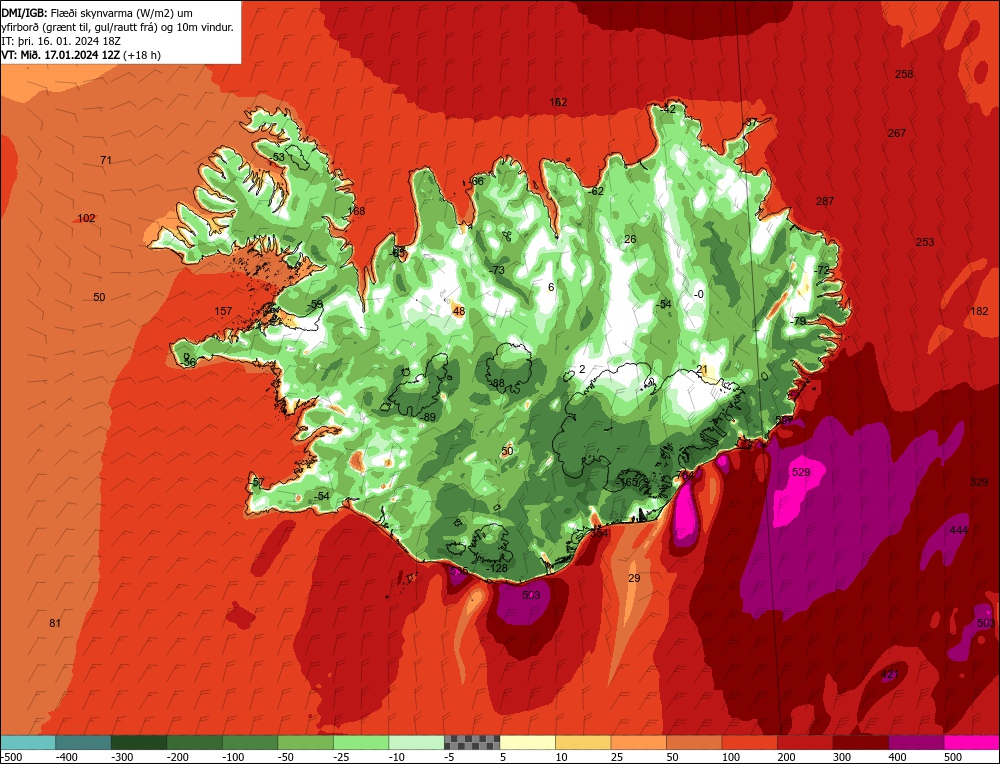Click the purple legend swatch at 400
Image resolution: width=1000 pixels, height=764 pixels.
pyautogui.click(x=916, y=742)
